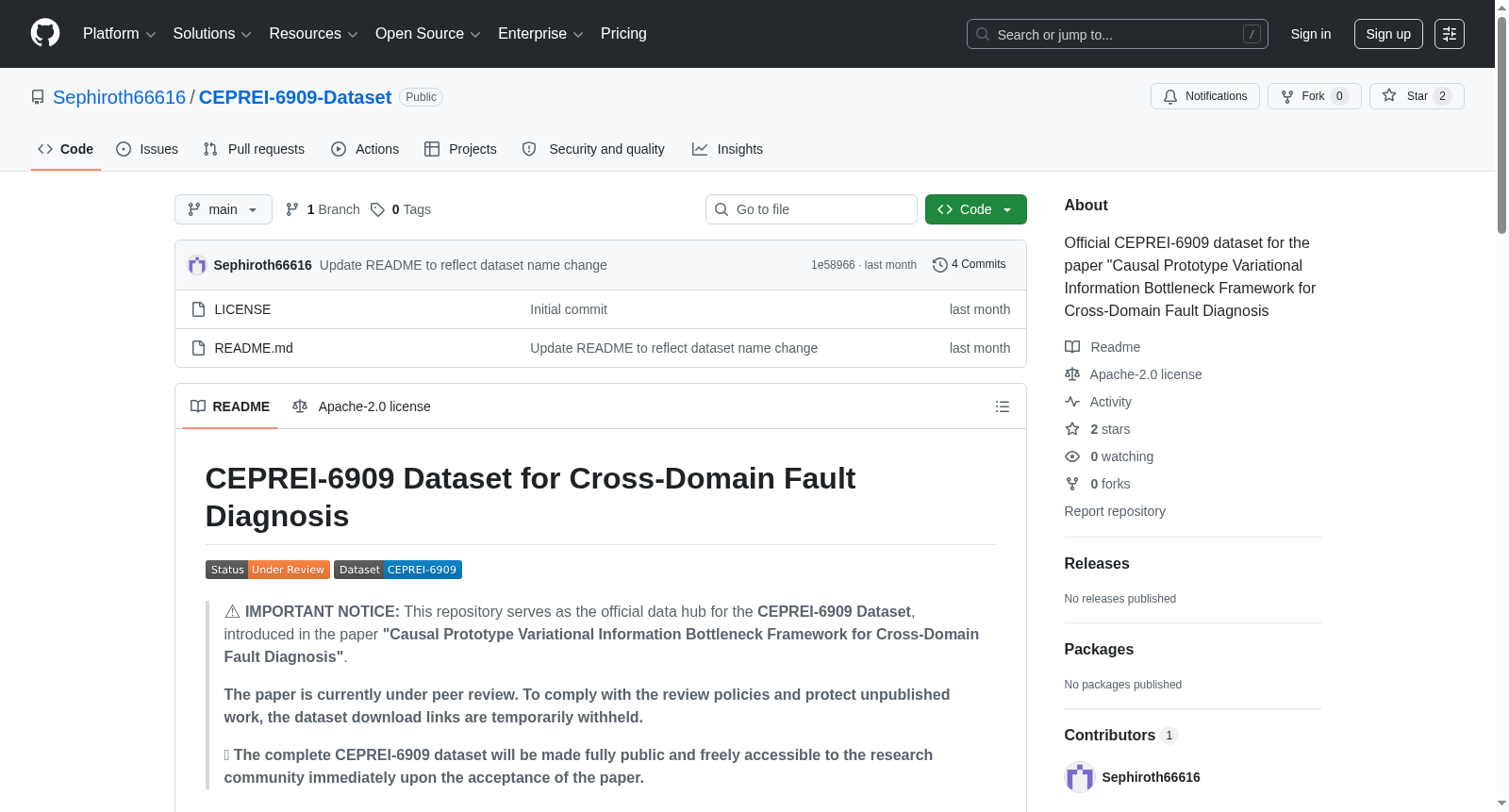Viewport: 1509px width, 812px height.
Task: Open the CEPREI-6909-Dataset repository name link
Action: (x=295, y=97)
